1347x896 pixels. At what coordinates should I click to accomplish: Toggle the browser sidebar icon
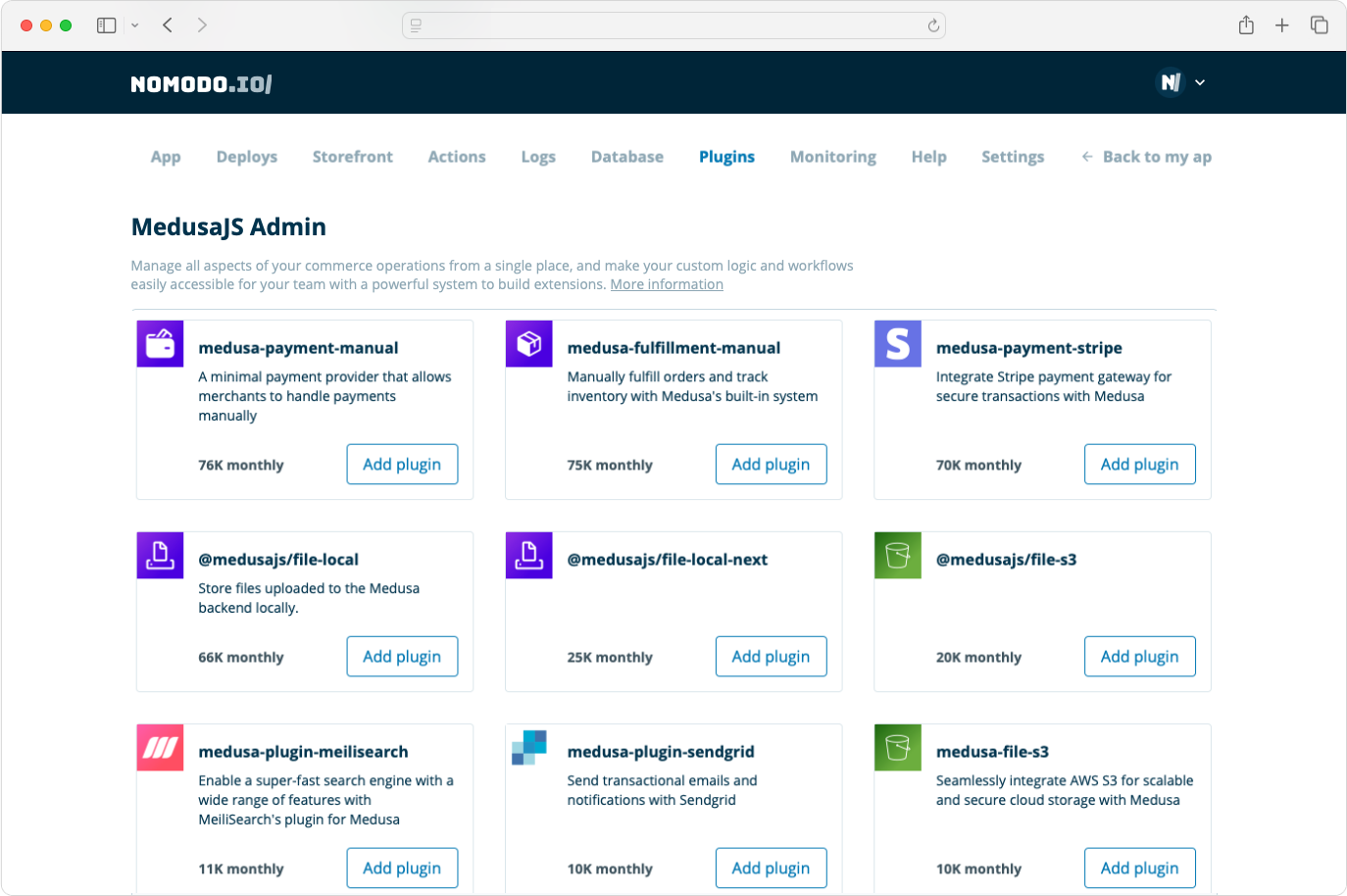107,25
